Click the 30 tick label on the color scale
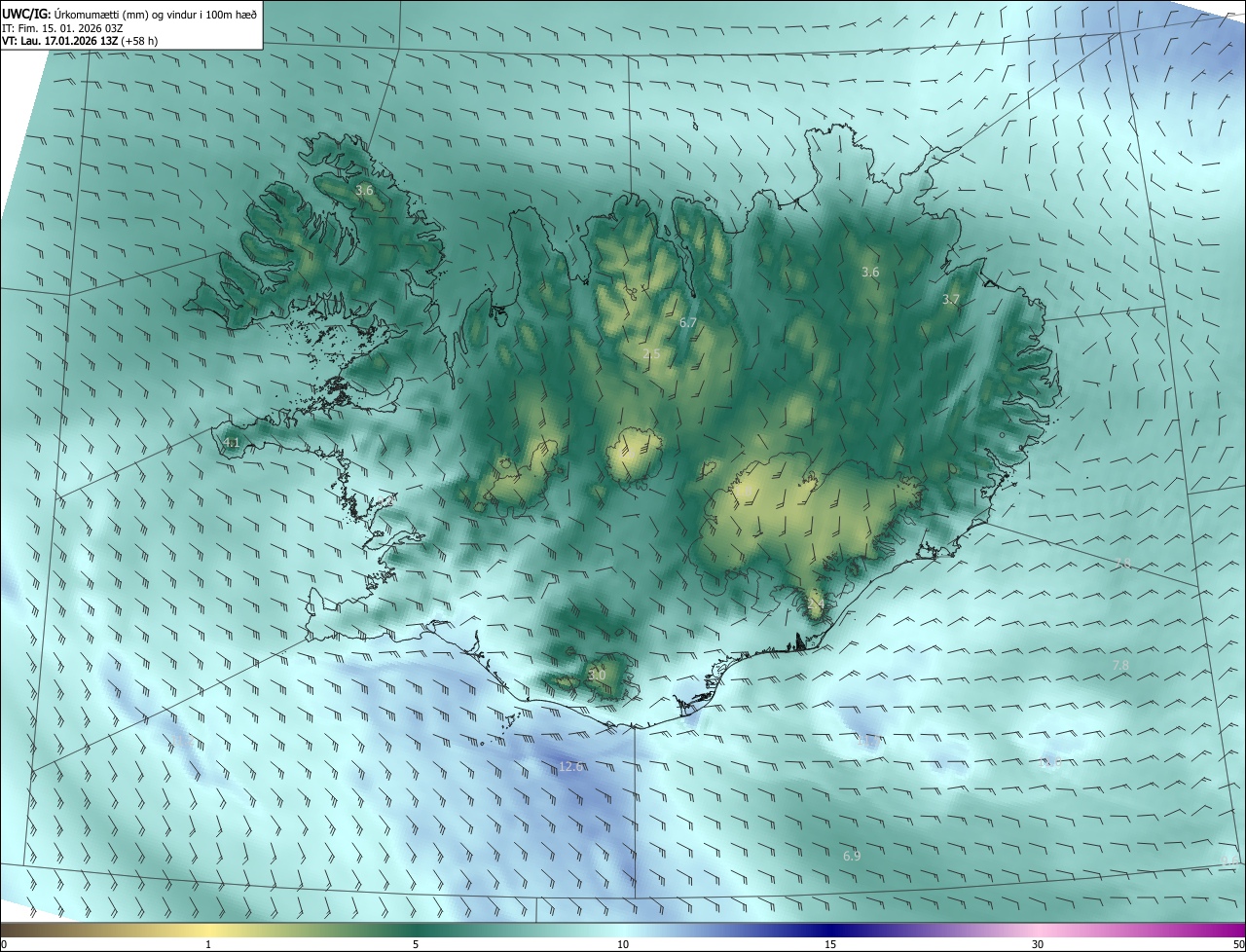 (1038, 945)
